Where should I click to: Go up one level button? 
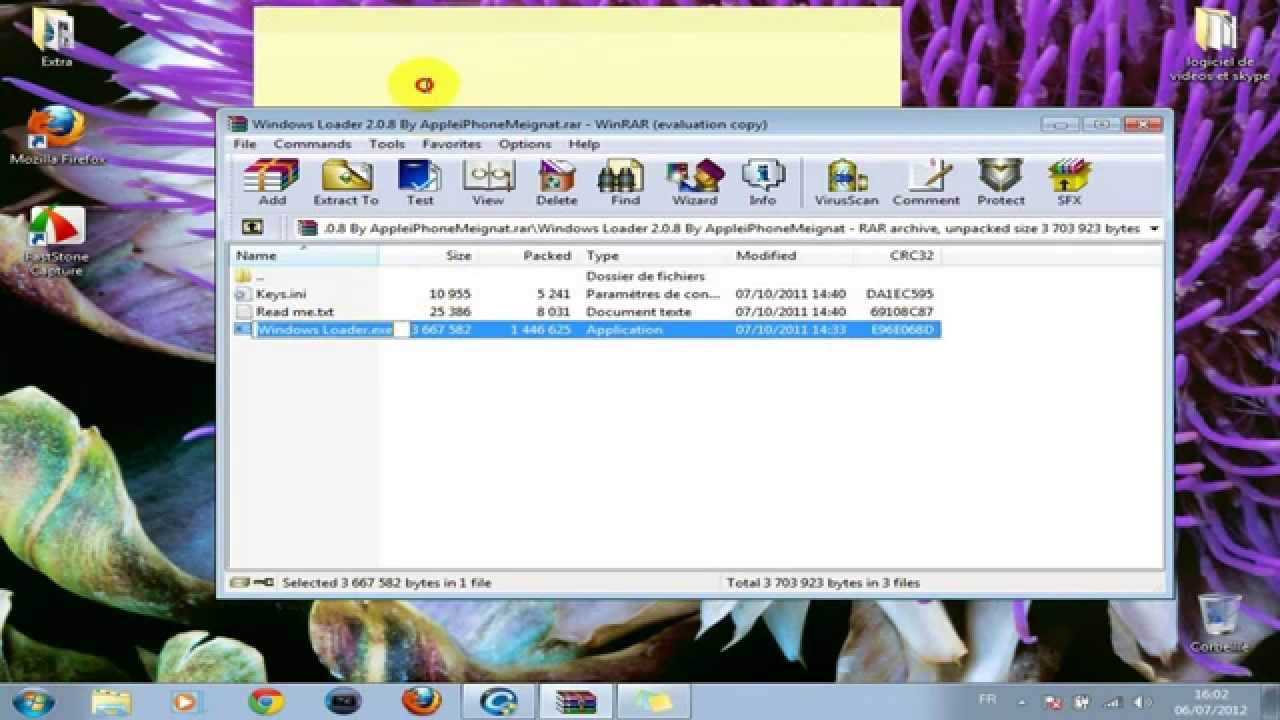pos(252,228)
